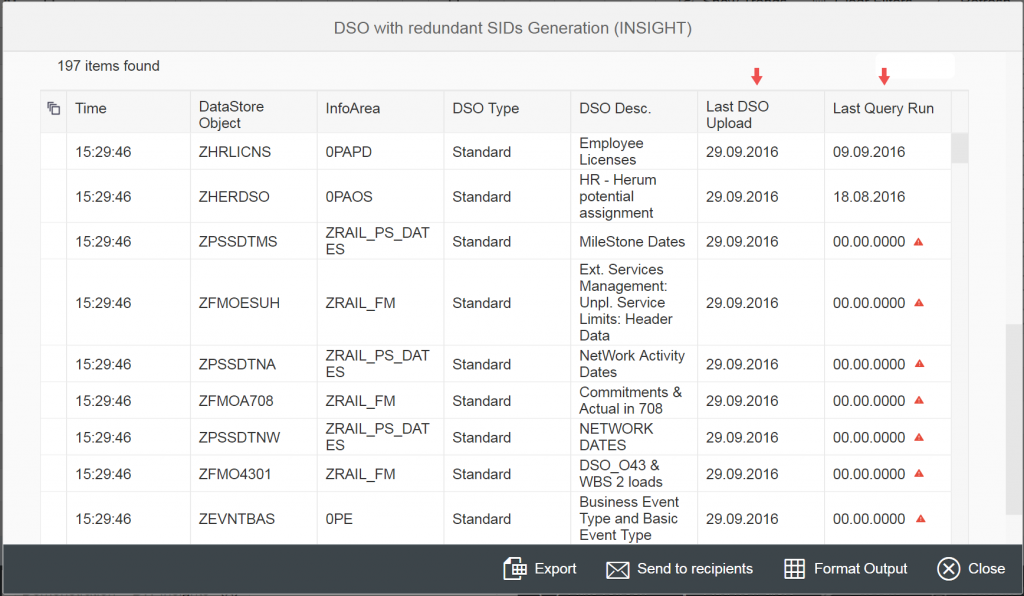Click the Export icon in the footer toolbar

tap(513, 568)
